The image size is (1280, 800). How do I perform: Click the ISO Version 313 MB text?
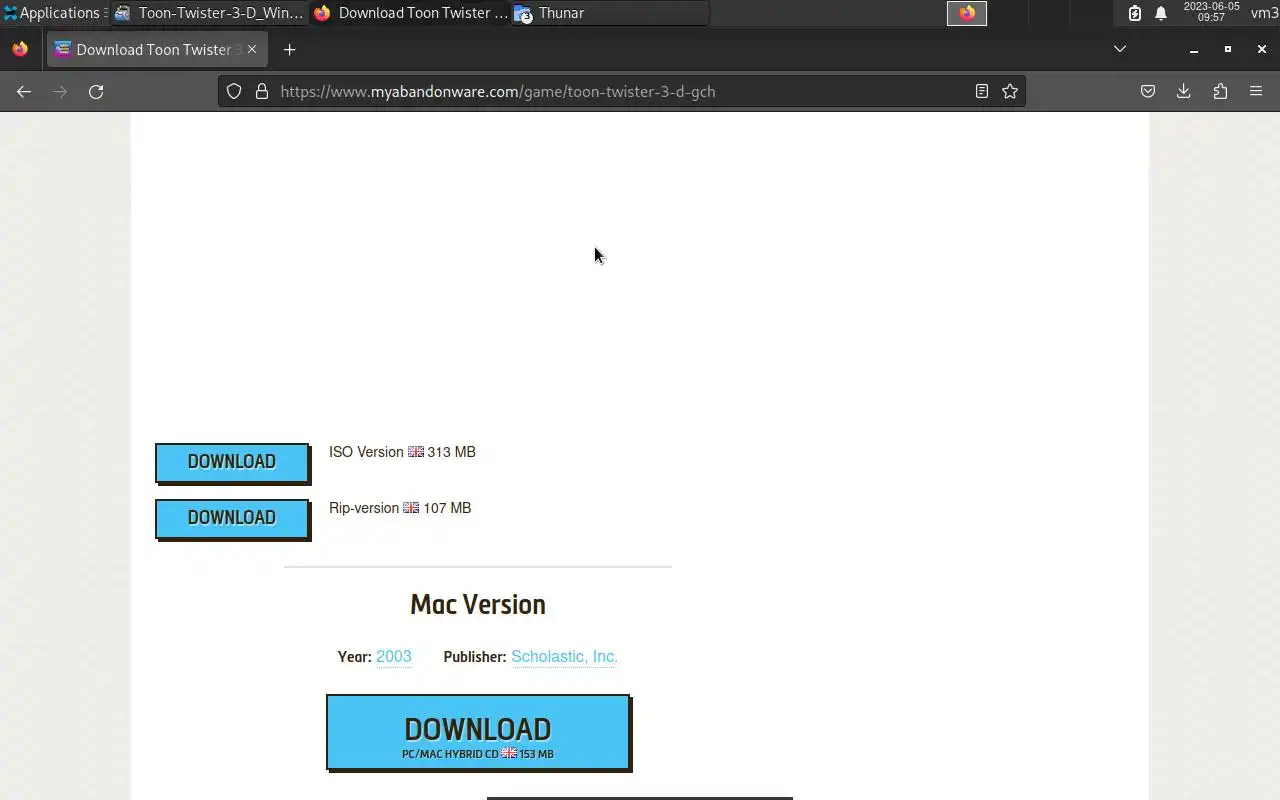tap(402, 452)
